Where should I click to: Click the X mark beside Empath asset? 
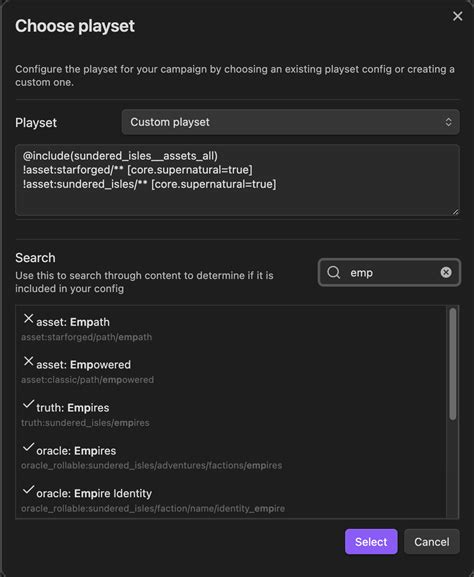pyautogui.click(x=28, y=318)
